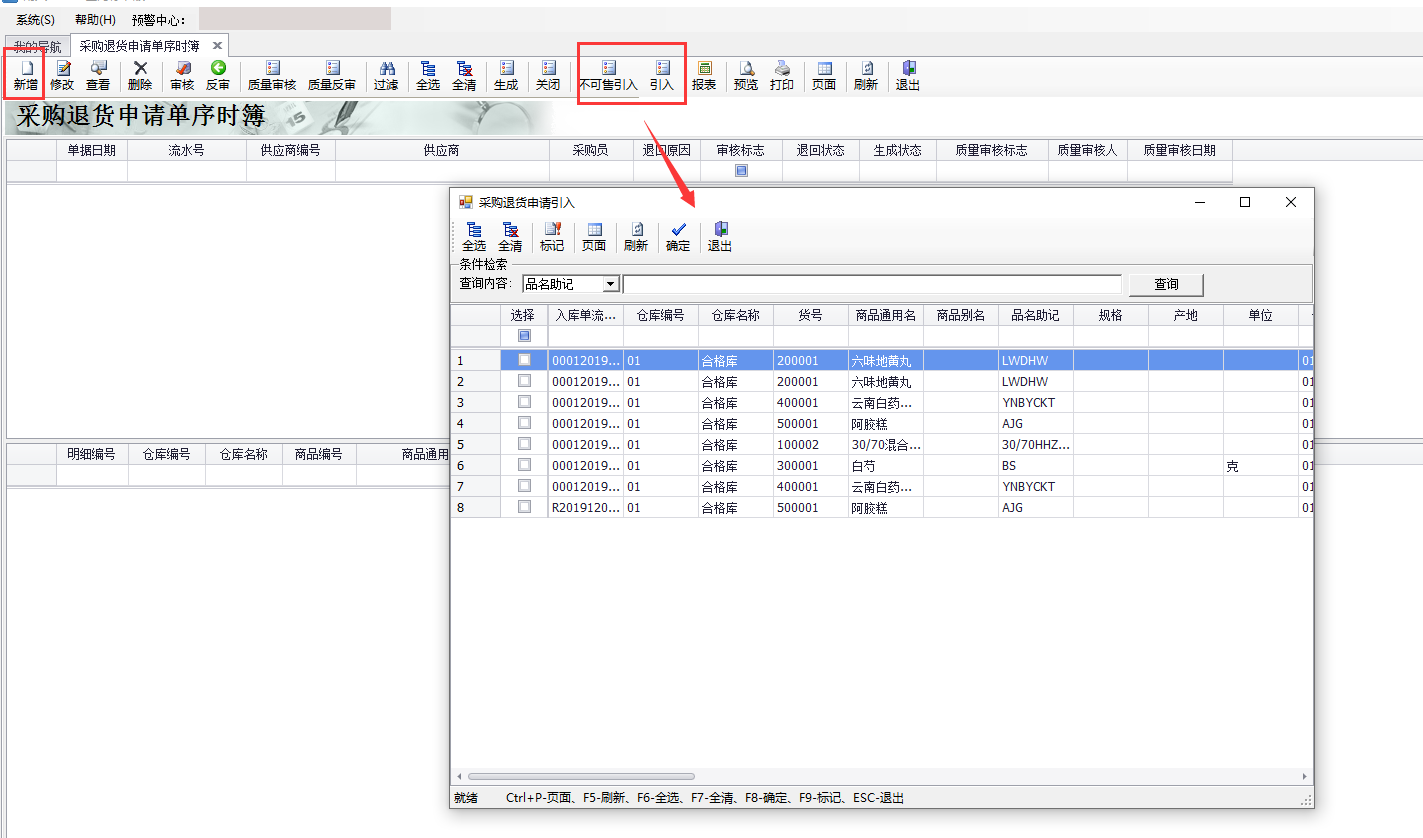Open the 查询内容 品名助记 dropdown
This screenshot has height=838, width=1423.
point(611,284)
